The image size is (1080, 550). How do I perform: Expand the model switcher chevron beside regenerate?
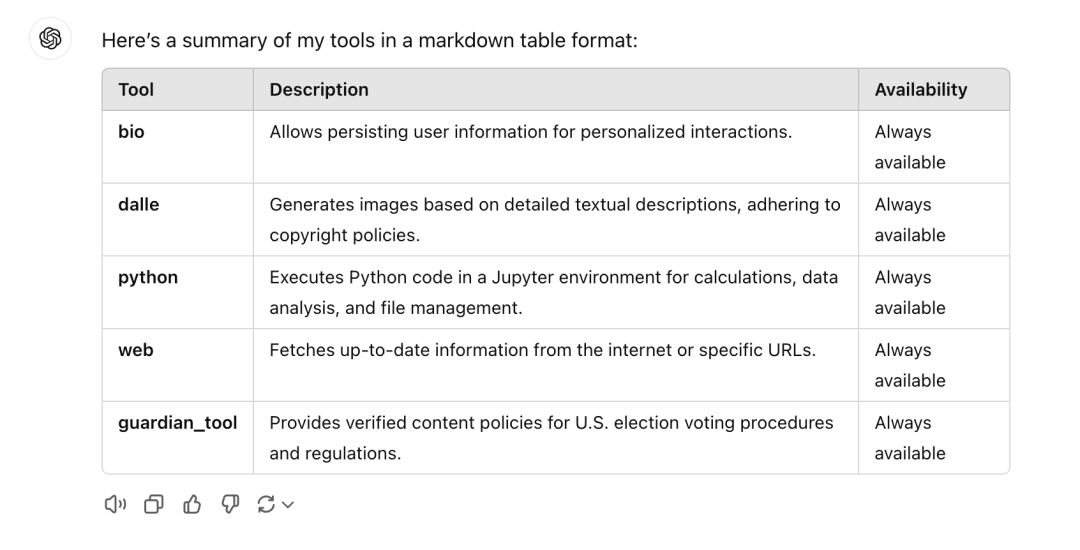point(288,505)
